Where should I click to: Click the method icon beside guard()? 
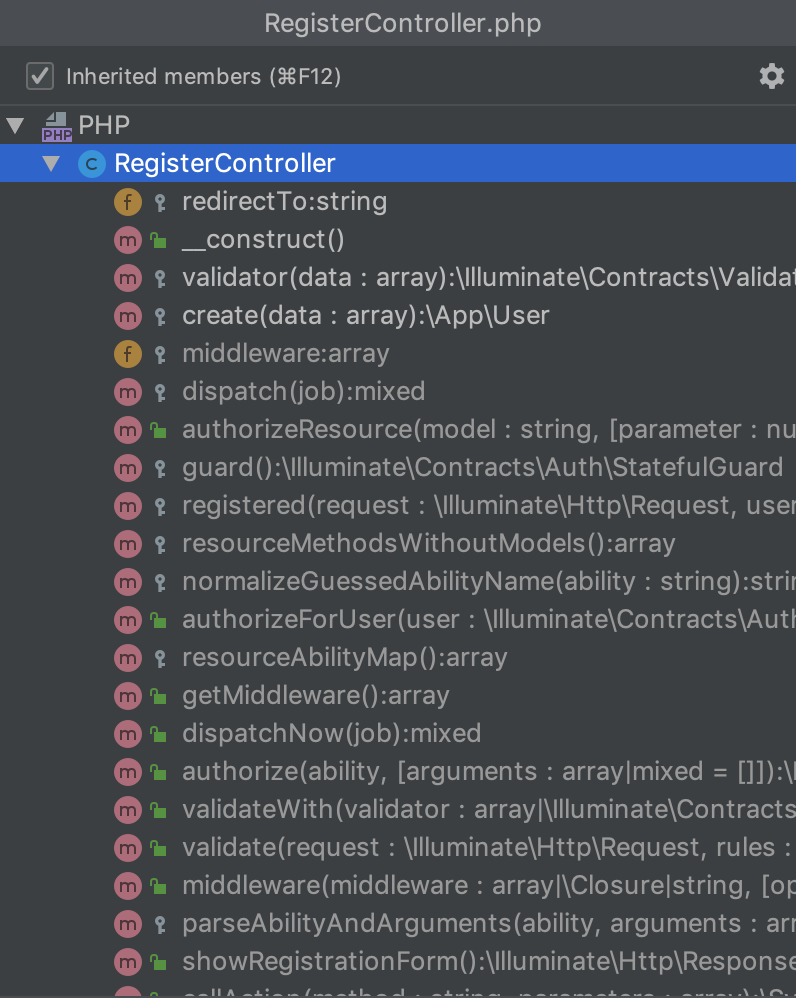coord(128,468)
